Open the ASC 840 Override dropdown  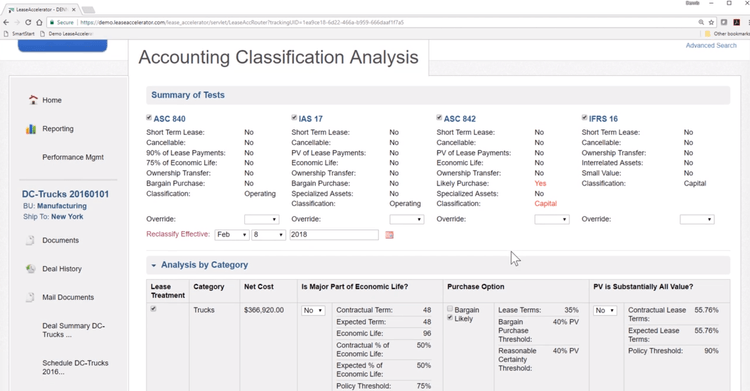click(x=261, y=219)
